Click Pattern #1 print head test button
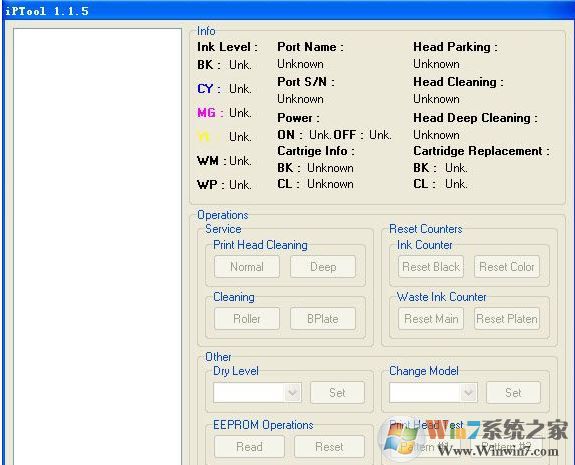Viewport: 575px width, 465px height. 425,447
